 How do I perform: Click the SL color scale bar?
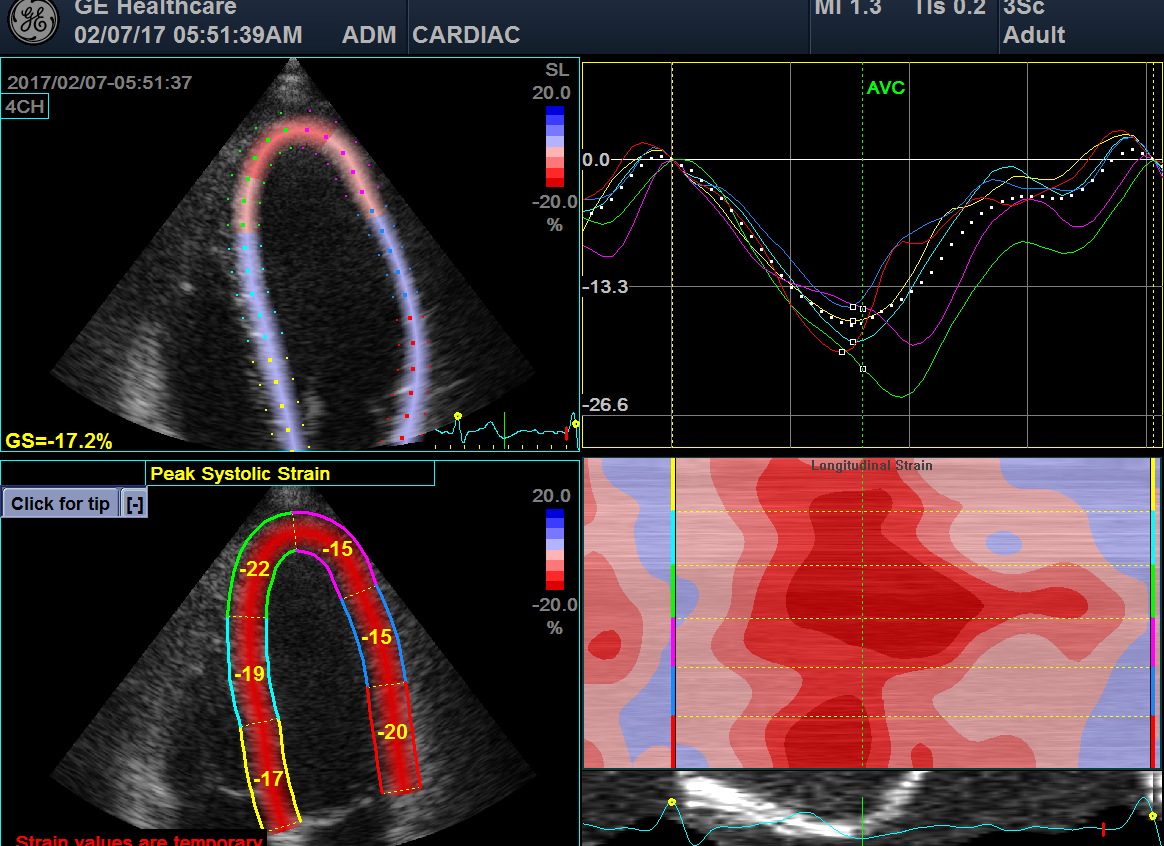coord(554,148)
